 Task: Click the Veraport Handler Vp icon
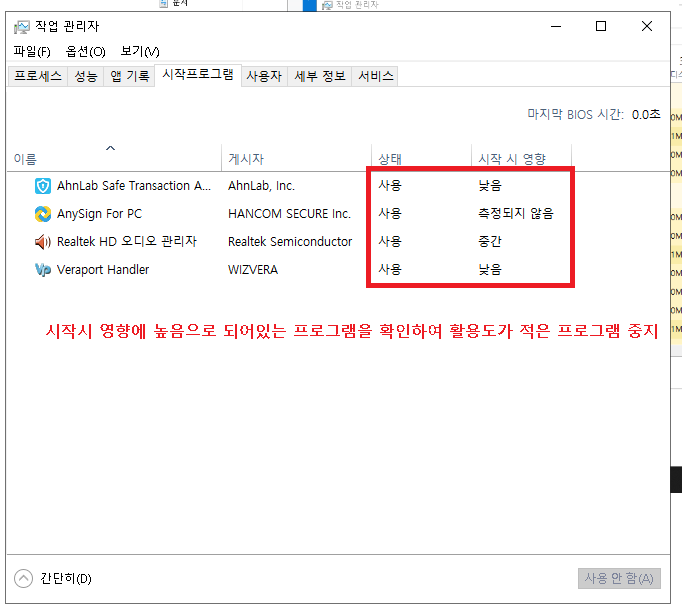point(43,270)
